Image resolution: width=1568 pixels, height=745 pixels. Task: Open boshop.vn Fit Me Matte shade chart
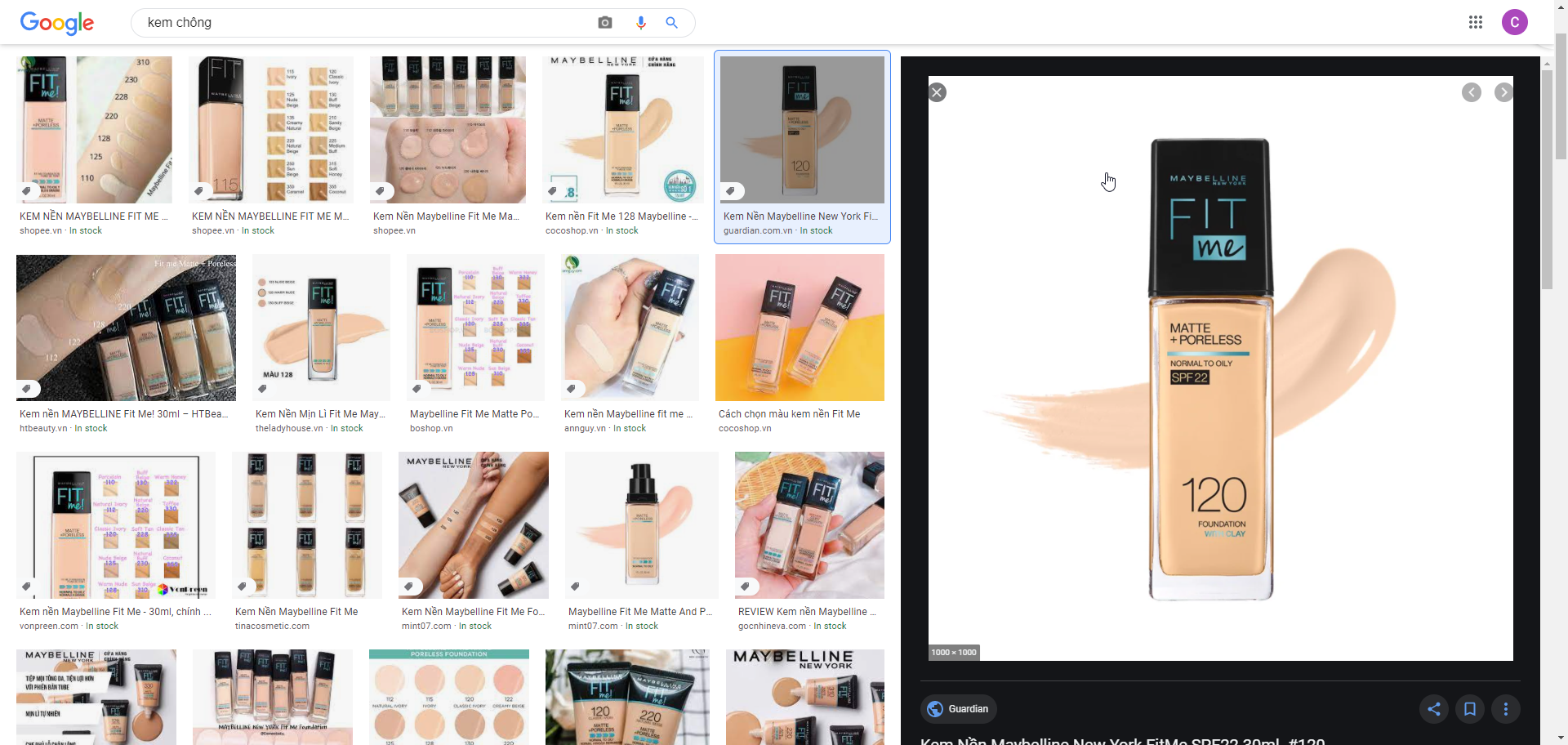pyautogui.click(x=475, y=328)
